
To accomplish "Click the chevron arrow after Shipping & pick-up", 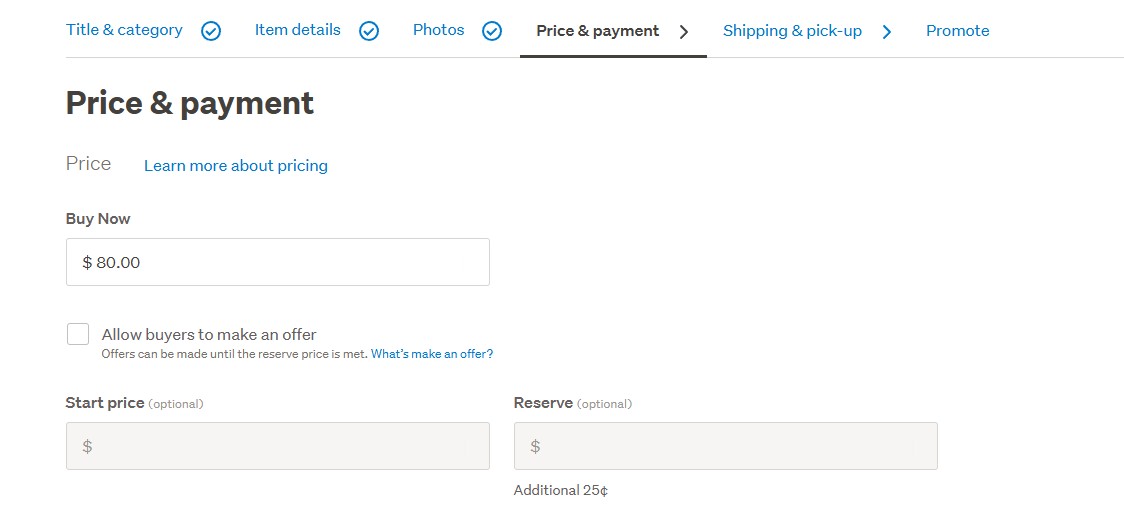I will tap(887, 31).
